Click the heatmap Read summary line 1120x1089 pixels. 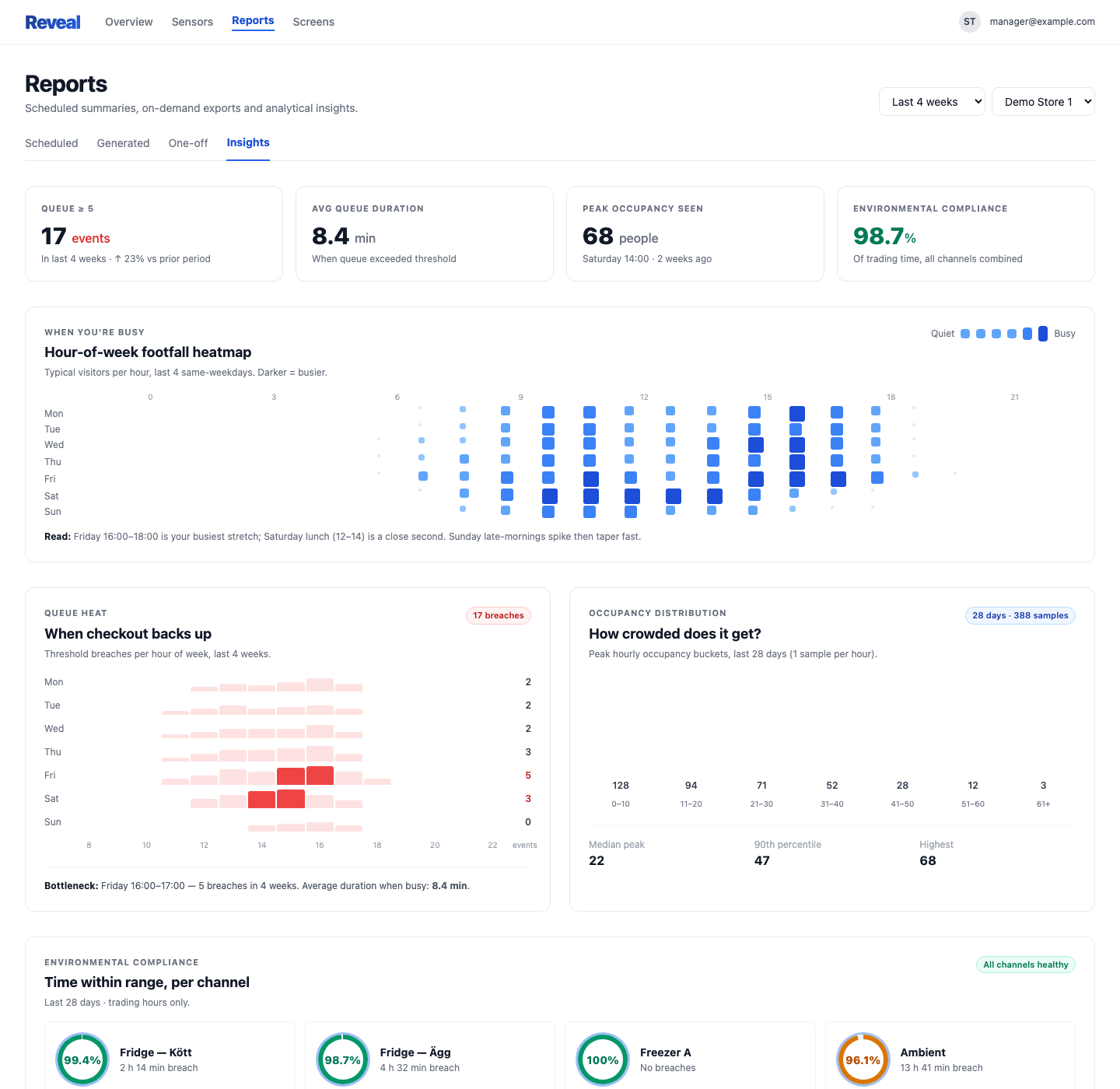[x=343, y=537]
